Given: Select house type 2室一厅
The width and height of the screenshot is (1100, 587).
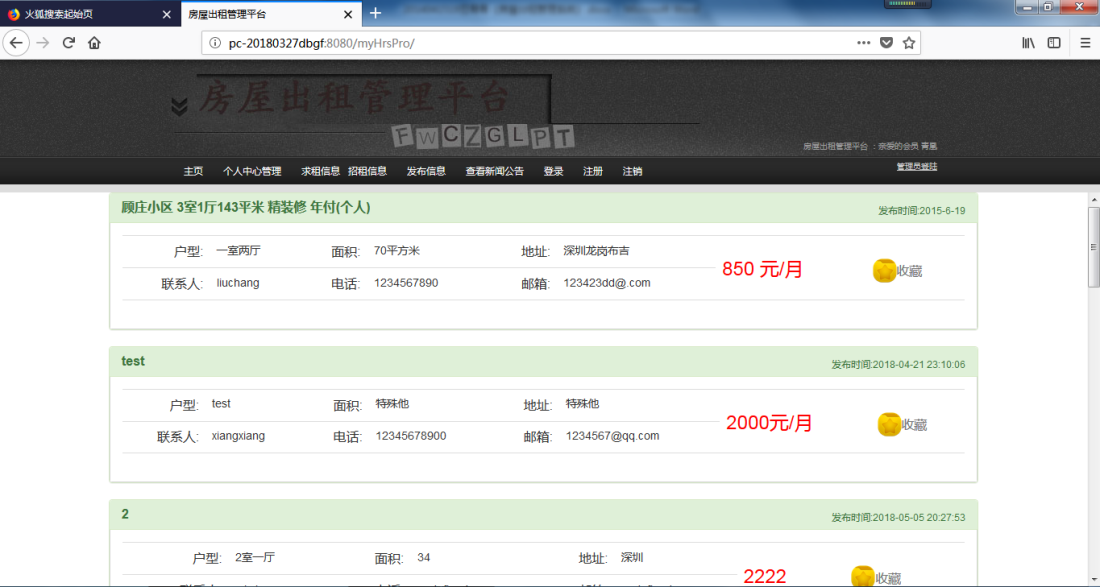Looking at the screenshot, I should [255, 558].
